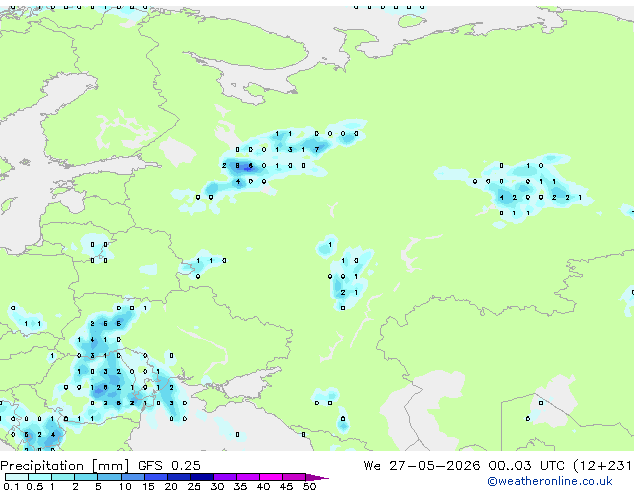The image size is (634, 490).
Task: Click the 0.5–1 mm legend swatch
Action: [40, 477]
